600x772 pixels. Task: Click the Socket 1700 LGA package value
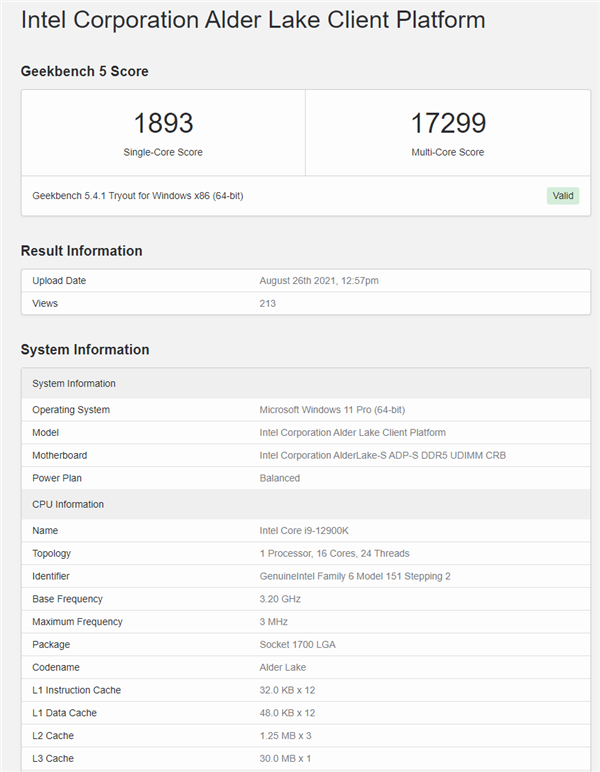coord(298,645)
